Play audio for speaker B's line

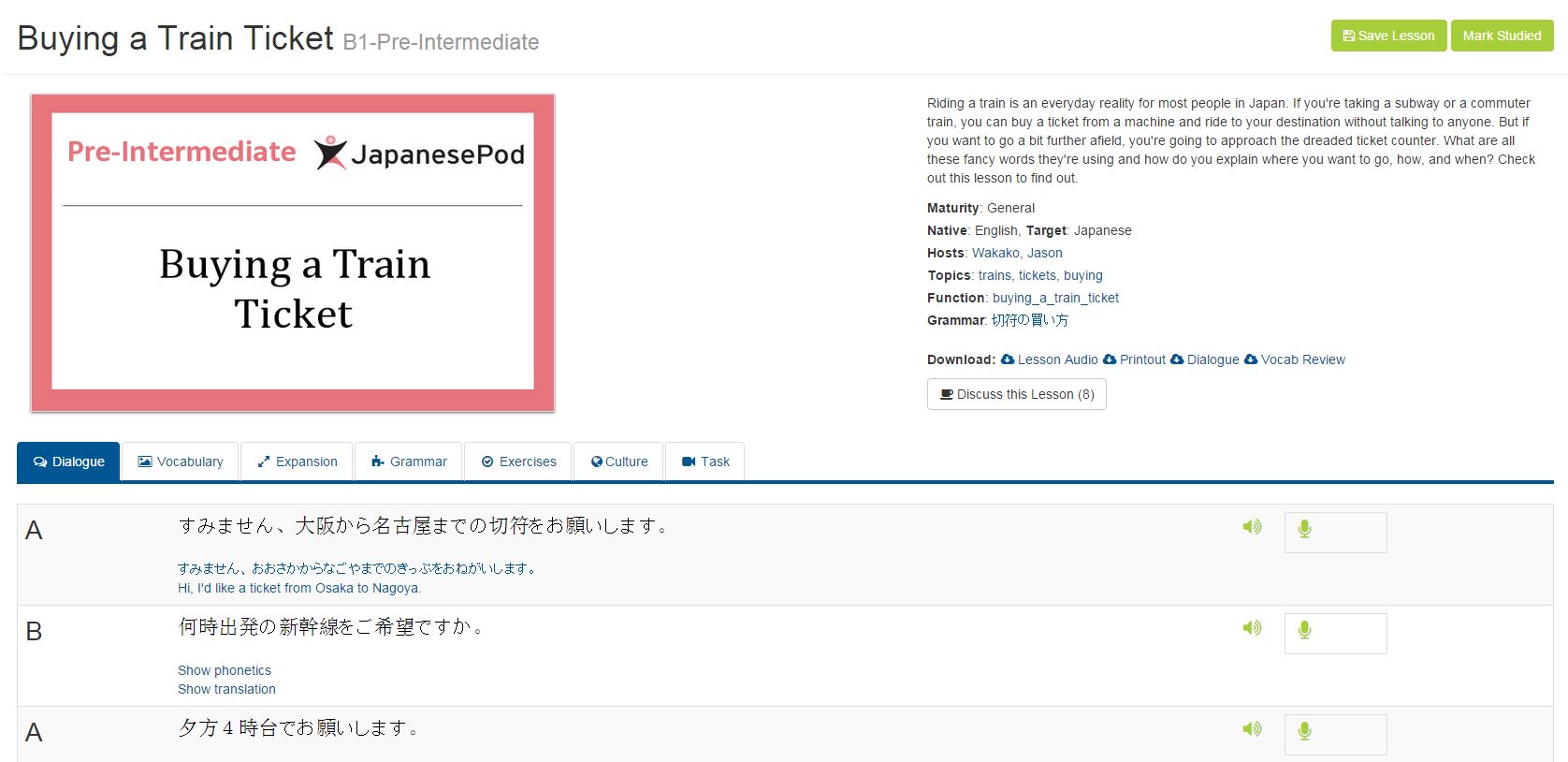click(x=1252, y=628)
